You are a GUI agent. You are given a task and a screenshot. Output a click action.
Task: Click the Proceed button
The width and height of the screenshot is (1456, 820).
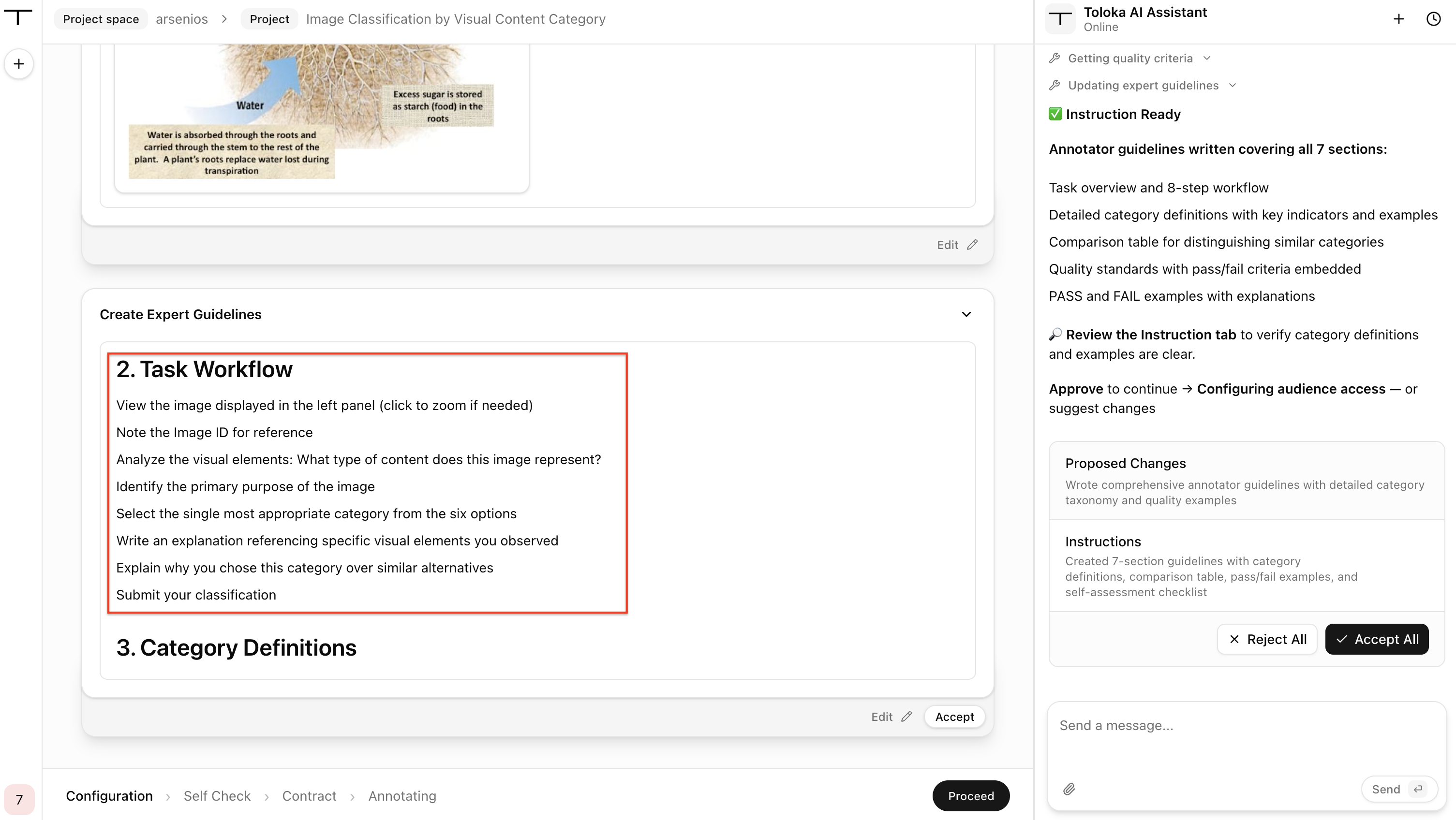coord(970,796)
